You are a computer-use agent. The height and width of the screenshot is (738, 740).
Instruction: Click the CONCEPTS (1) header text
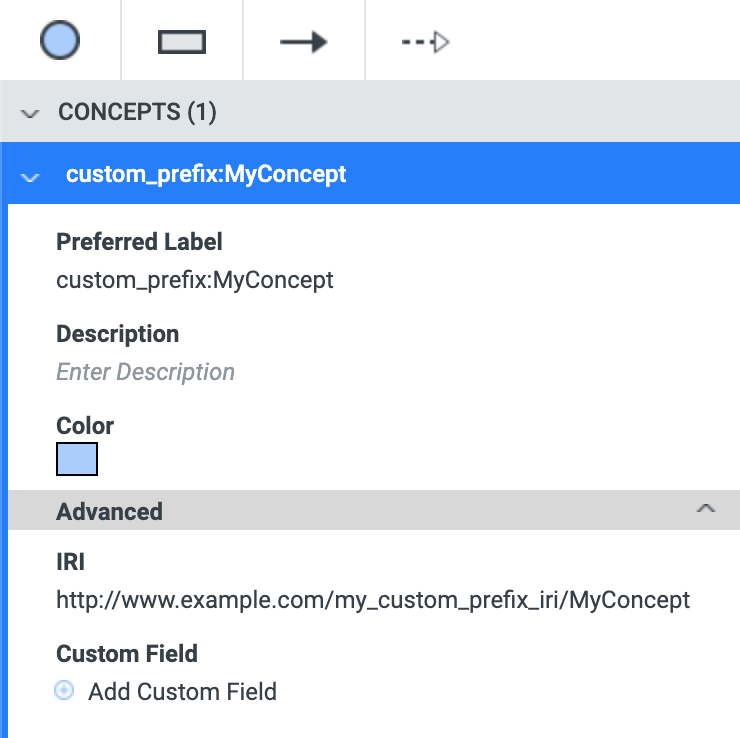[137, 112]
